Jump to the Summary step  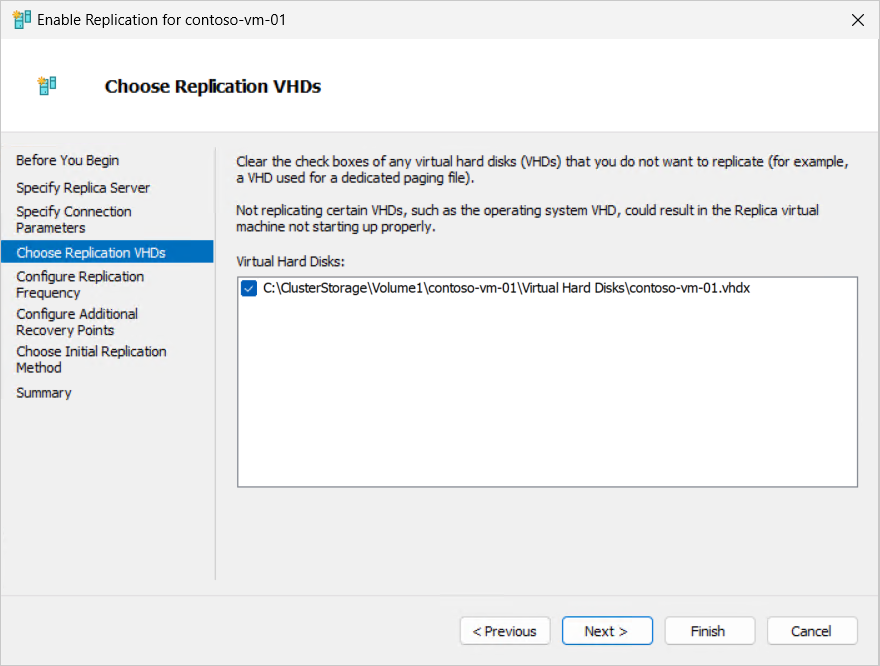[44, 393]
